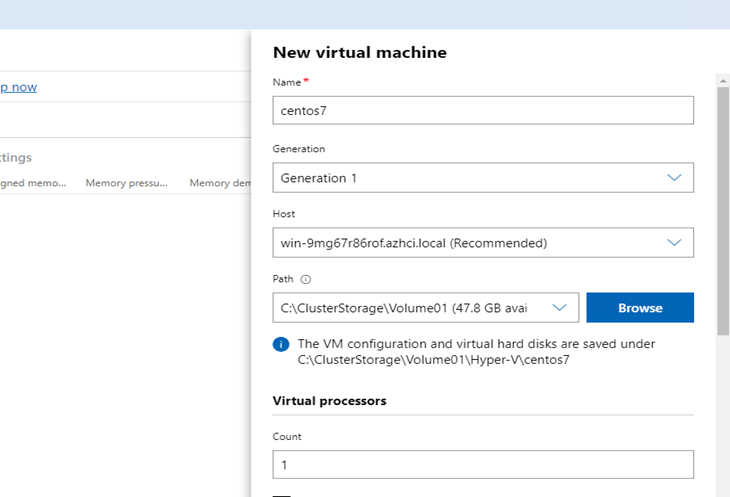The image size is (730, 497).
Task: Click into the virtual processors Count field
Action: (x=483, y=465)
